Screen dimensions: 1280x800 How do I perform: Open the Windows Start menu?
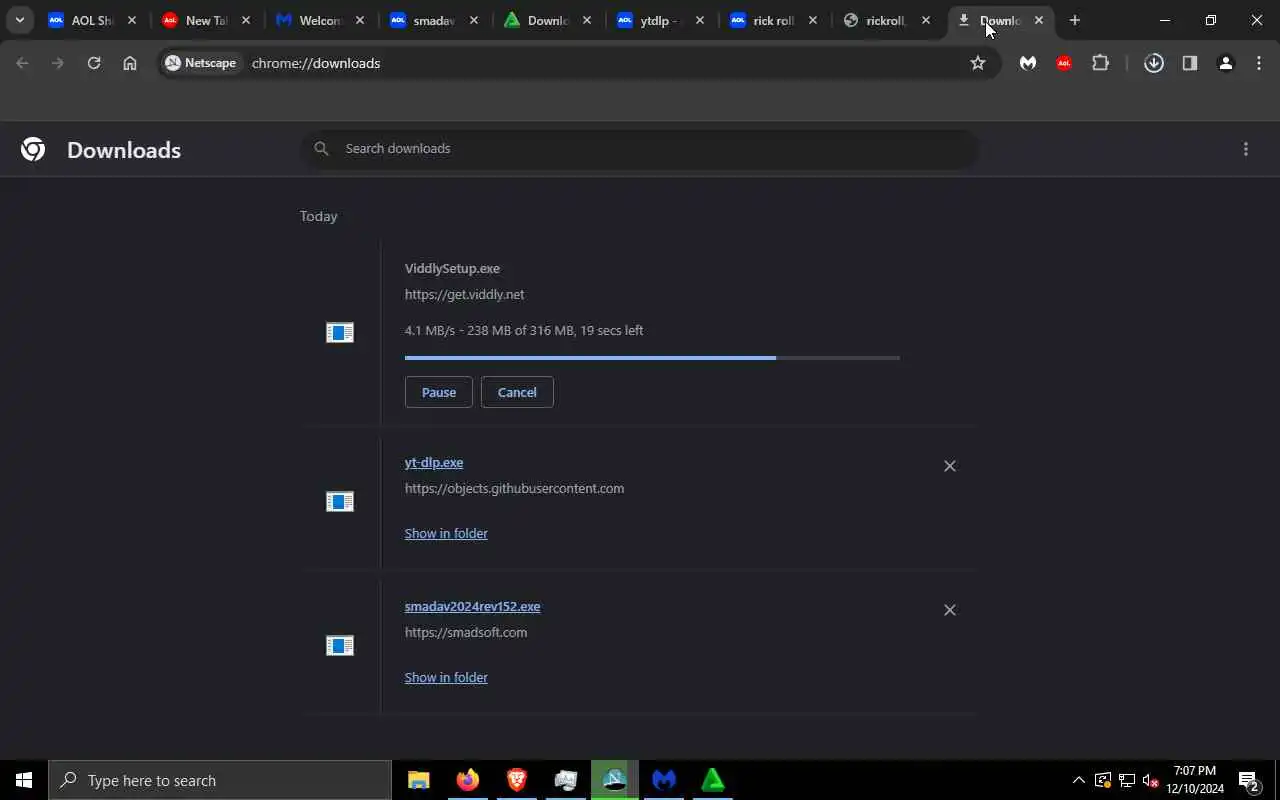tap(24, 780)
